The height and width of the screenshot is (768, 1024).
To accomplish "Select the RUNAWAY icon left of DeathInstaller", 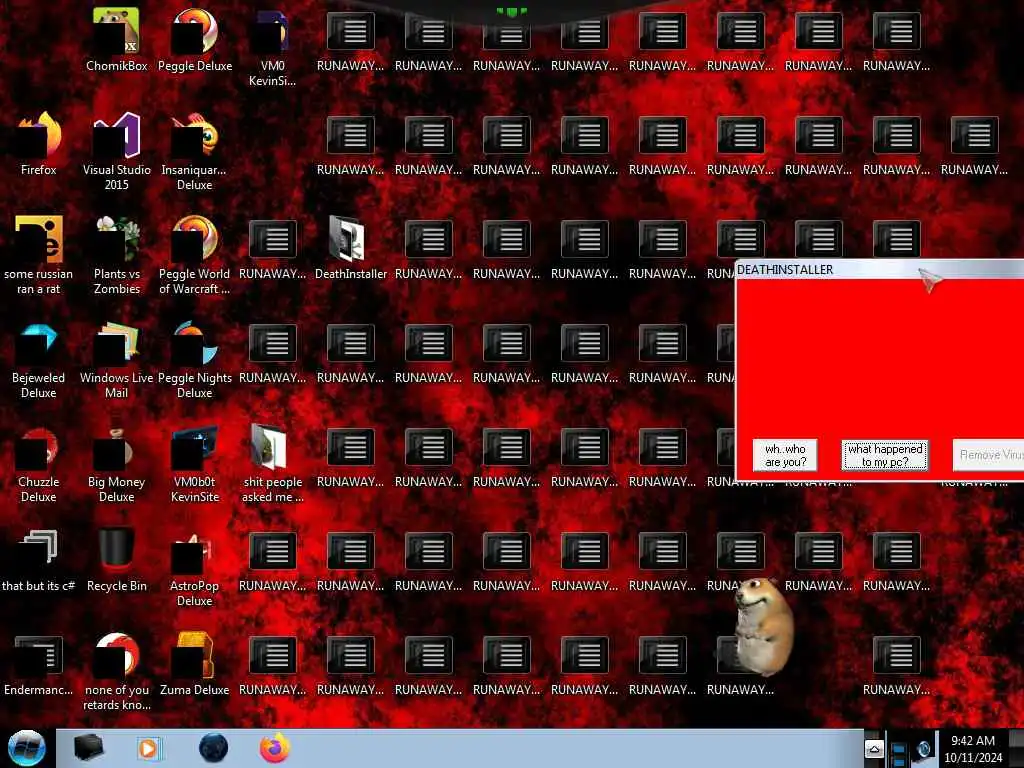I will (x=272, y=248).
